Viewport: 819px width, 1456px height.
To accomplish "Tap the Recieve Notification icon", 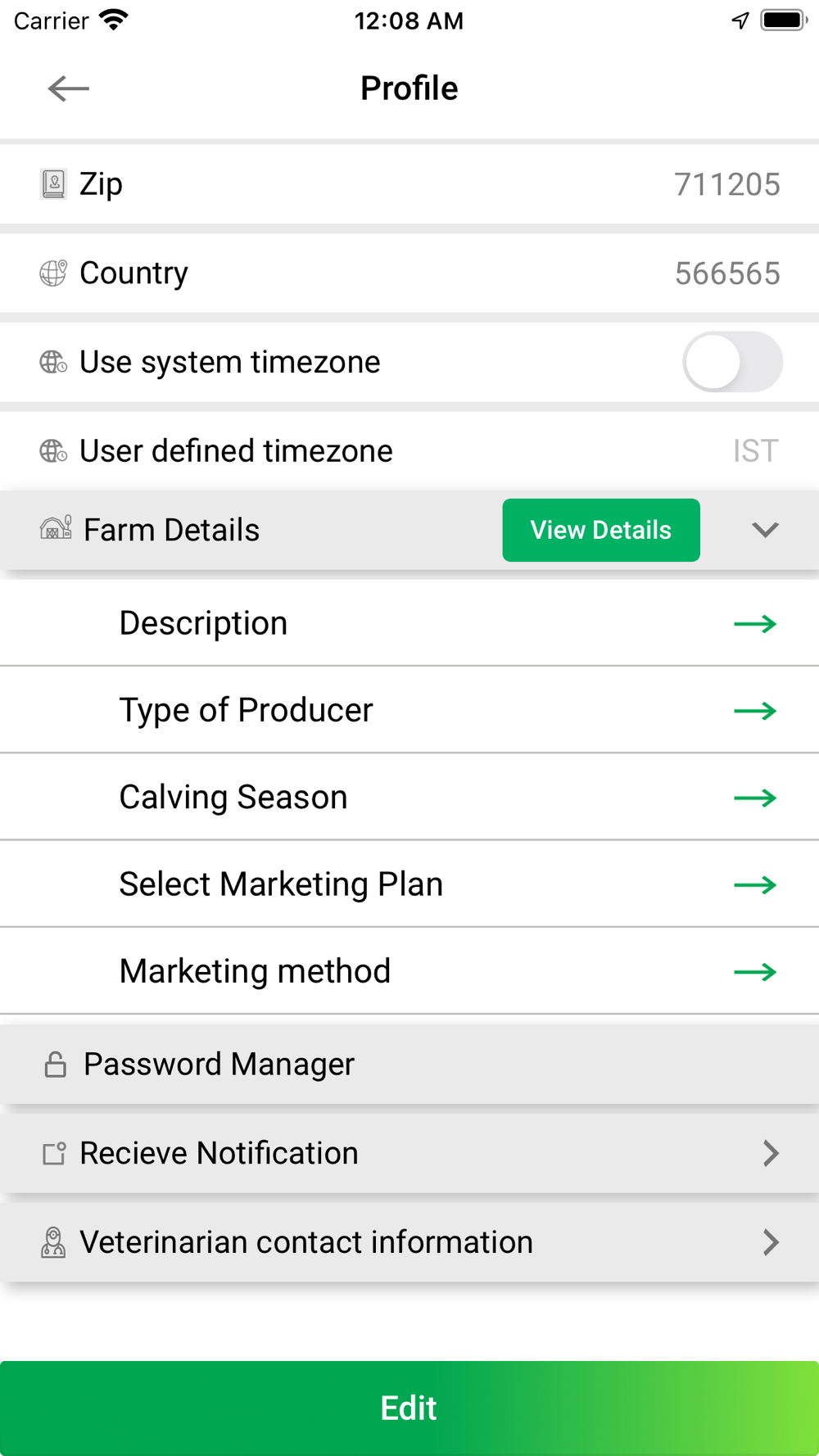I will tap(54, 1153).
